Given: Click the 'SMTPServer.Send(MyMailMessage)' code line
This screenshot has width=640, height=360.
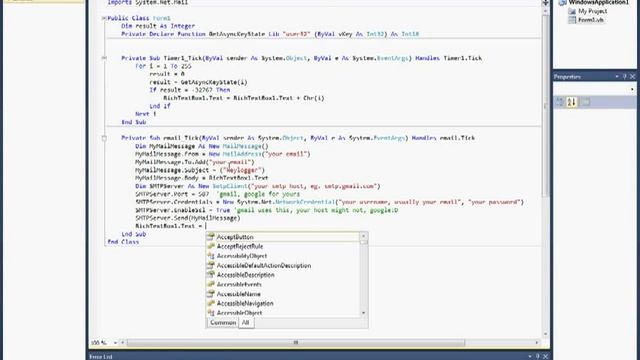Looking at the screenshot, I should pyautogui.click(x=188, y=218).
